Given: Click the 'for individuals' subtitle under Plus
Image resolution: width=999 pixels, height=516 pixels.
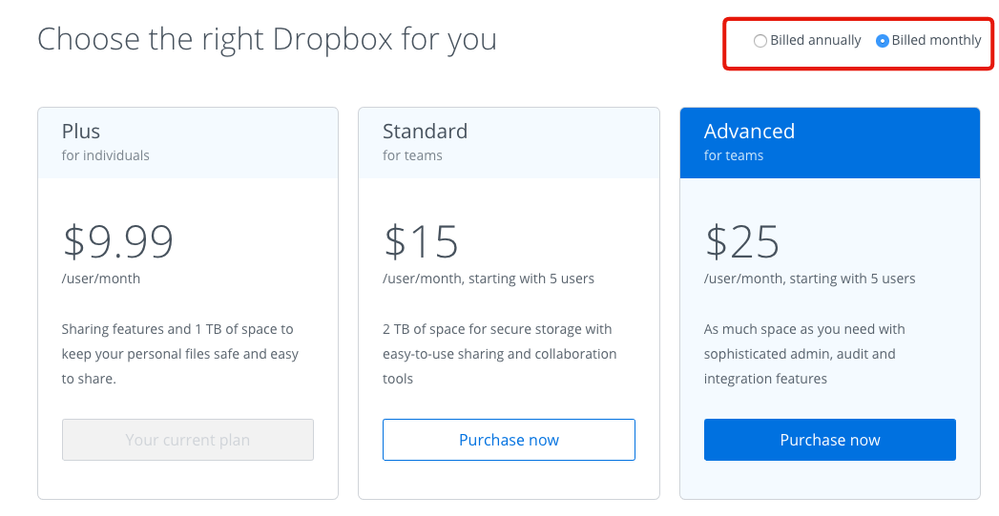Looking at the screenshot, I should pyautogui.click(x=106, y=156).
